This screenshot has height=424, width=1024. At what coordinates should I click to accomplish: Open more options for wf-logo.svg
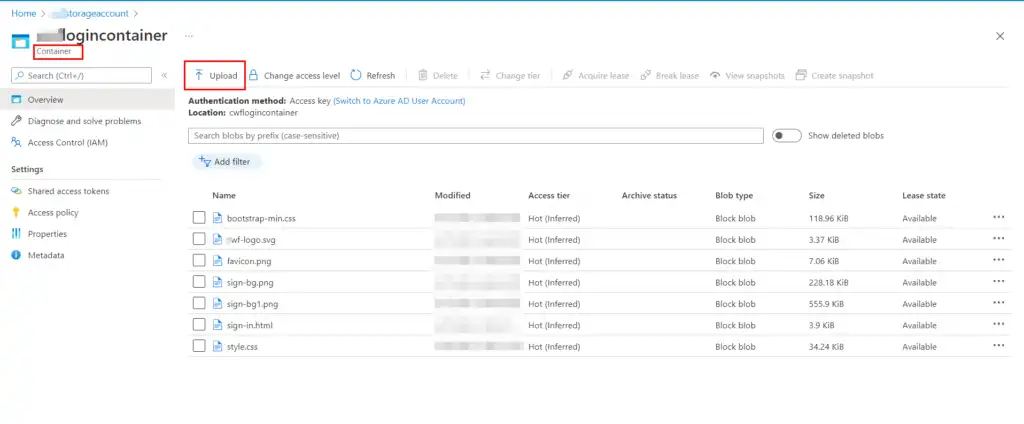point(999,238)
